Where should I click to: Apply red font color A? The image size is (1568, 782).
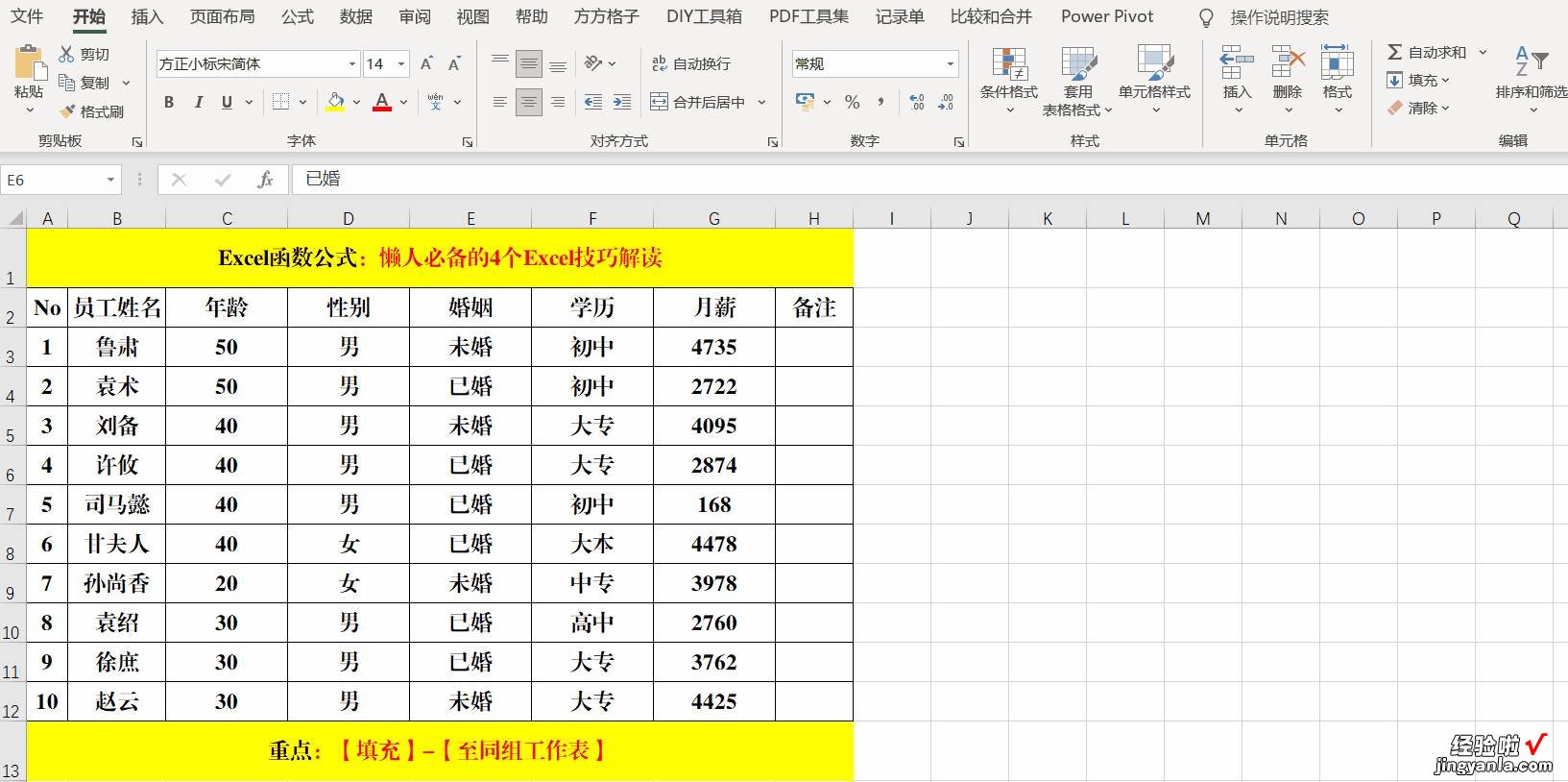(382, 102)
